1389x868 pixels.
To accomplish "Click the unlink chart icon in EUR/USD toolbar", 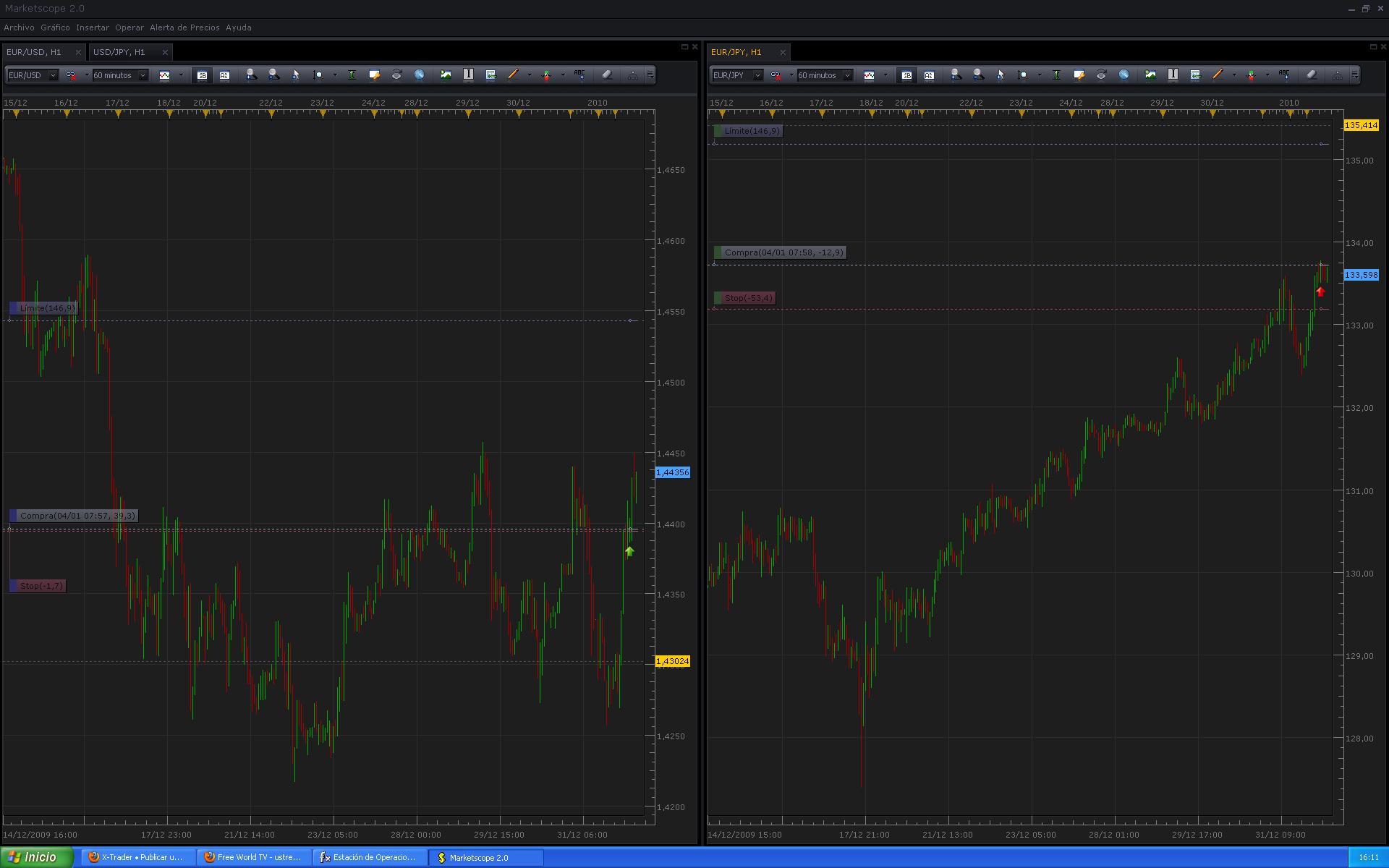I will pos(71,75).
